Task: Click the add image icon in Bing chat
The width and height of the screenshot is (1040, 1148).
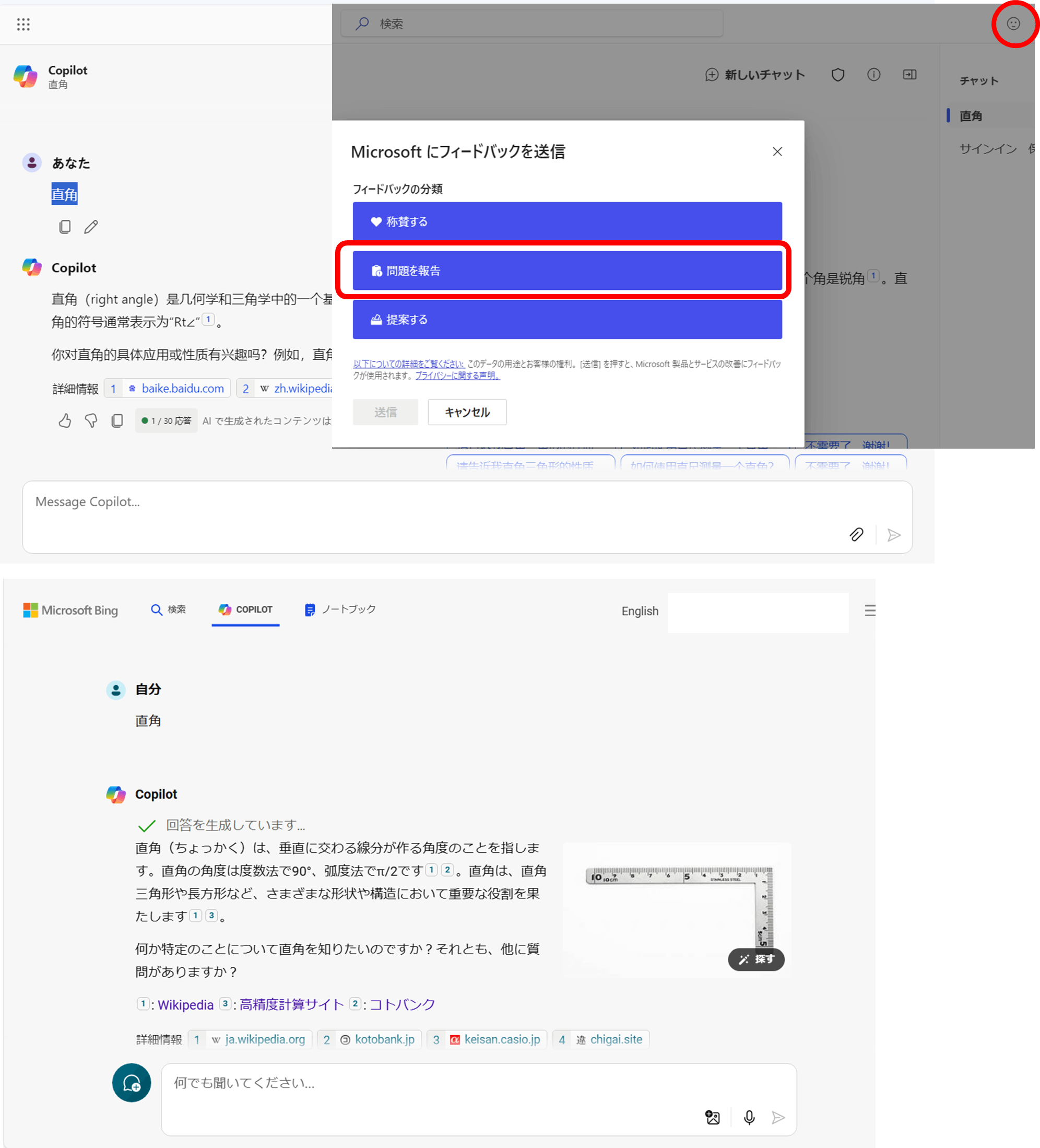Action: [712, 1117]
